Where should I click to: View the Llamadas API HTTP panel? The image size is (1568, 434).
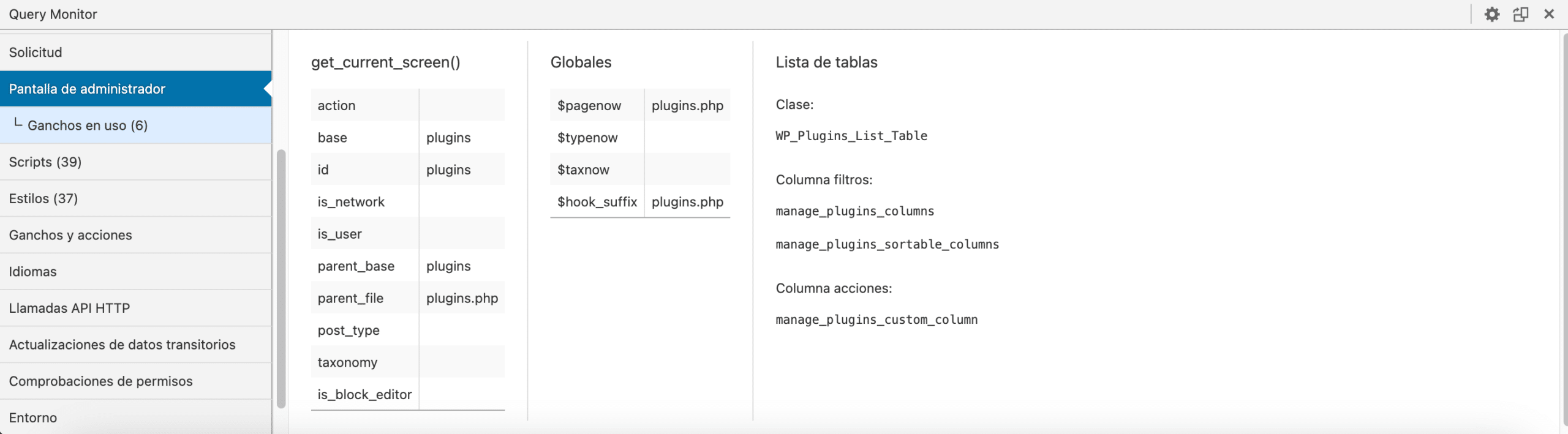(69, 308)
